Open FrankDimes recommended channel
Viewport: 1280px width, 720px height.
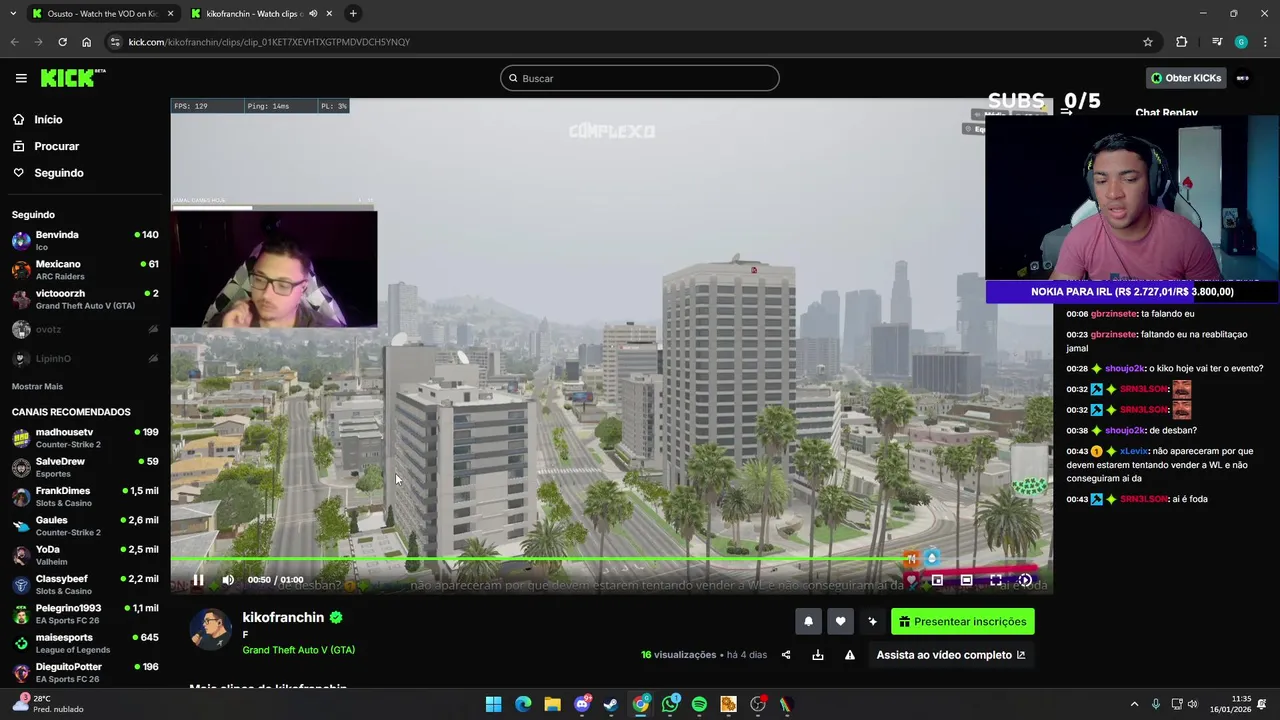pyautogui.click(x=85, y=497)
